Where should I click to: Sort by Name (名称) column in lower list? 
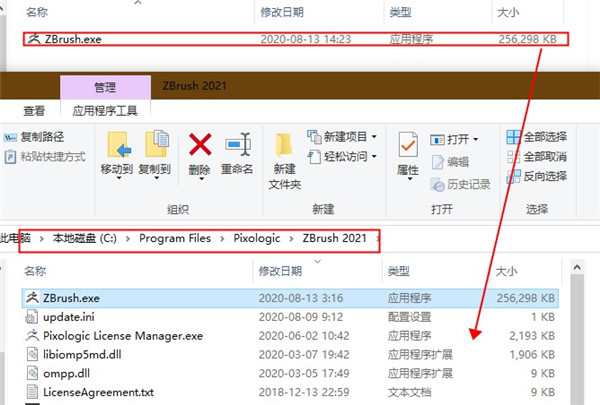pos(35,271)
